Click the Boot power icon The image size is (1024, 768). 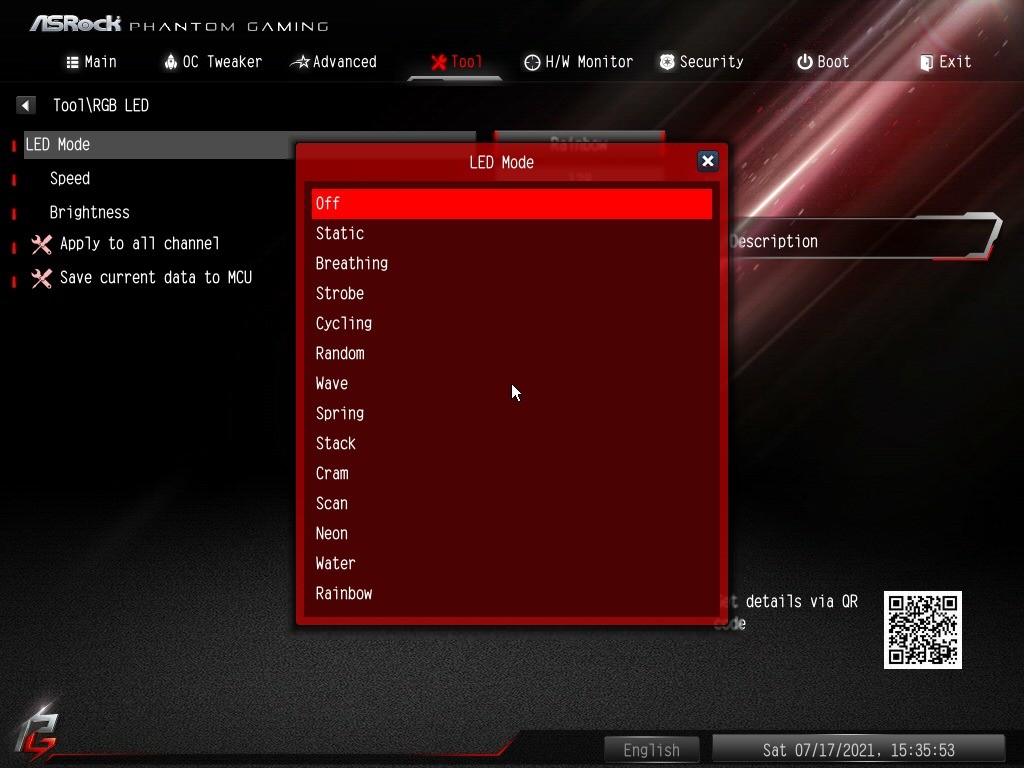[805, 62]
